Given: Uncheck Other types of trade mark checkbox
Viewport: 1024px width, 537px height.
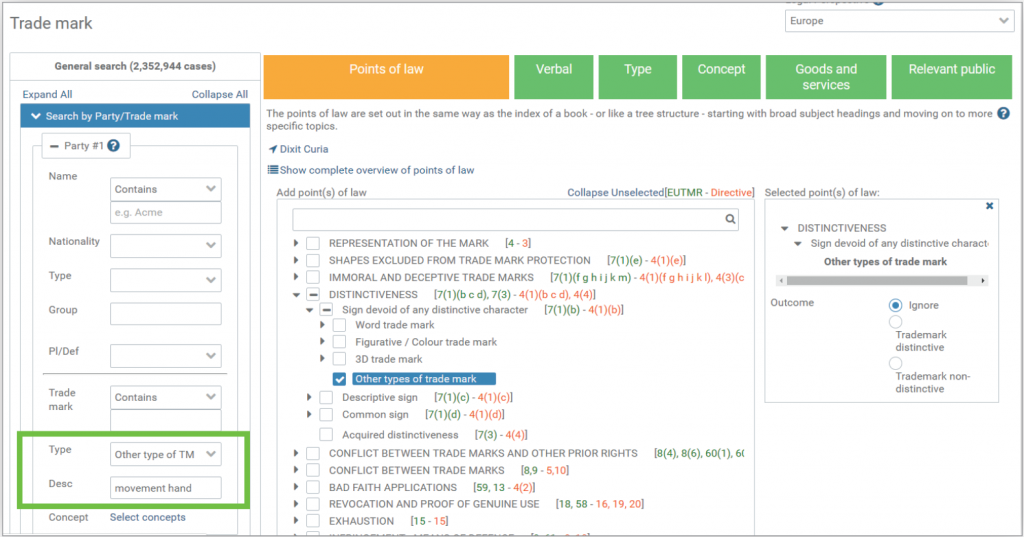Looking at the screenshot, I should tap(340, 379).
